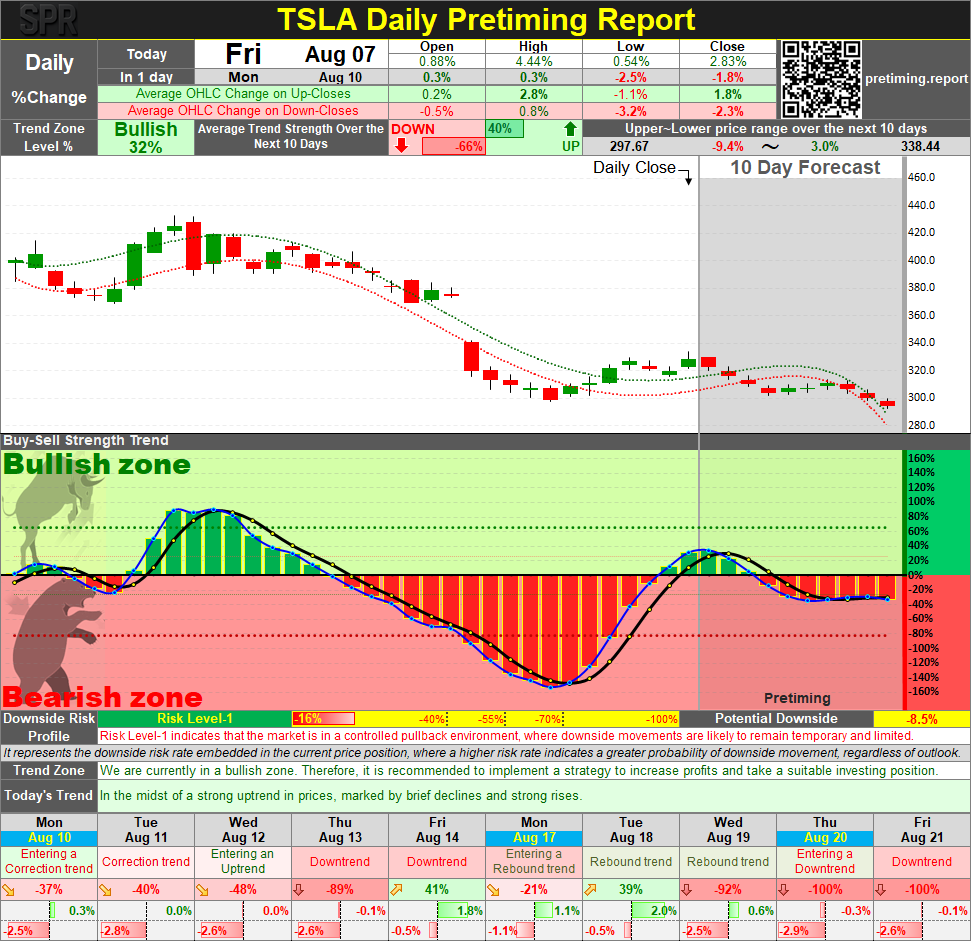Viewport: 971px width, 941px height.
Task: Click the In 1 day Close value -1.8%
Action: [728, 77]
